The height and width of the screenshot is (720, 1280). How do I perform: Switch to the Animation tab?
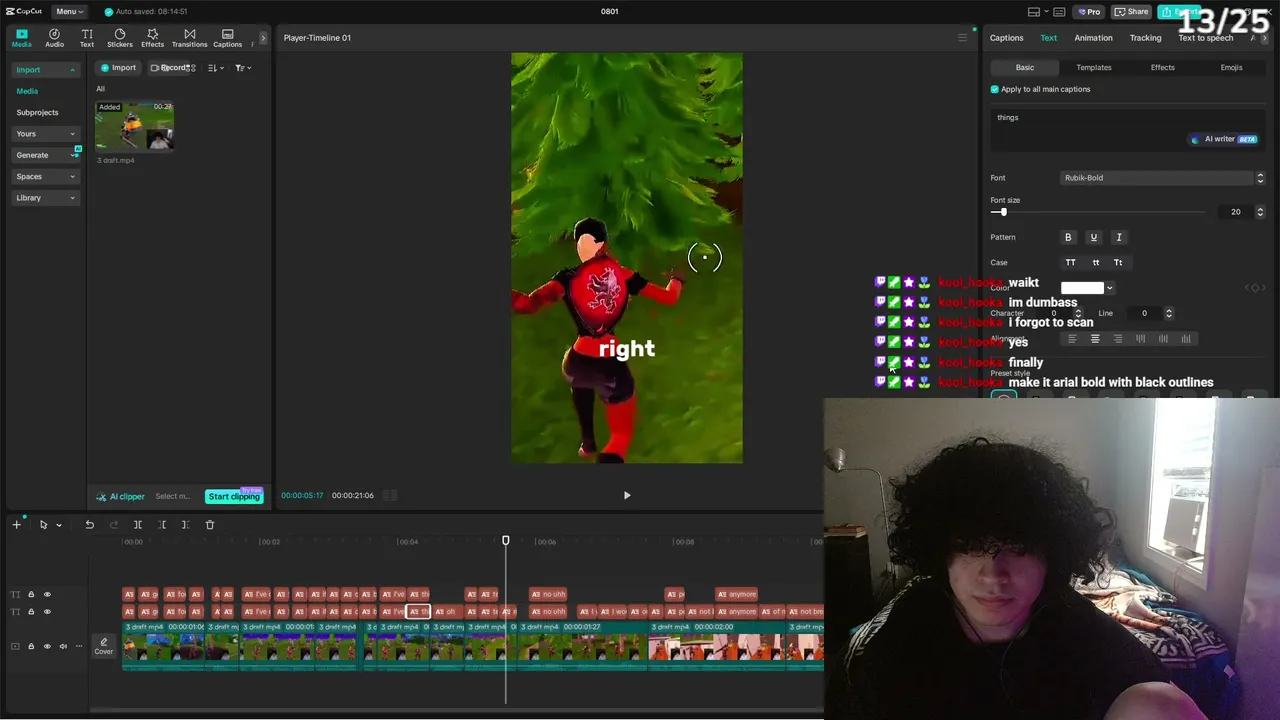[x=1093, y=38]
